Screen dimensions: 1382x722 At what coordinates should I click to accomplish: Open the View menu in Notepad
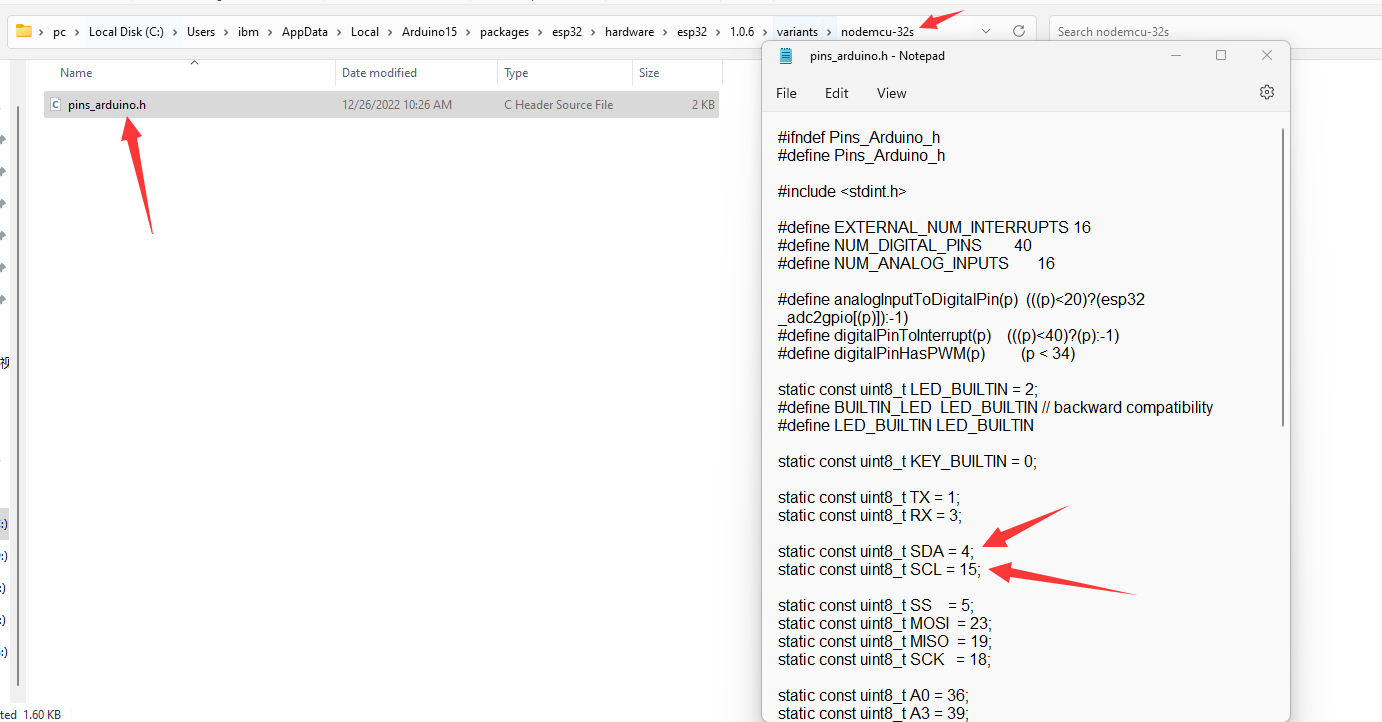point(891,93)
